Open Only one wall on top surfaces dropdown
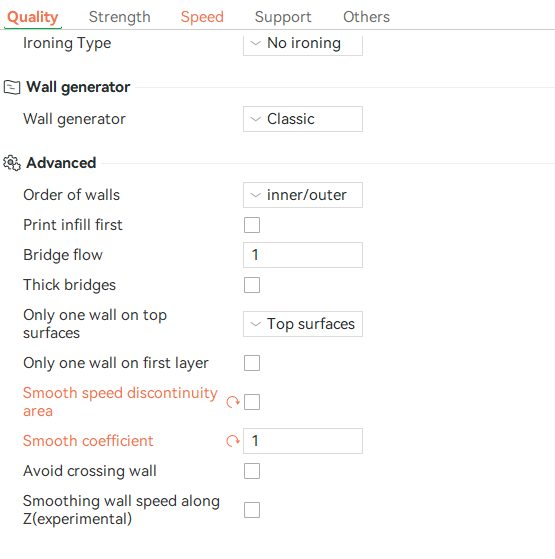This screenshot has height=559, width=555. pos(303,324)
